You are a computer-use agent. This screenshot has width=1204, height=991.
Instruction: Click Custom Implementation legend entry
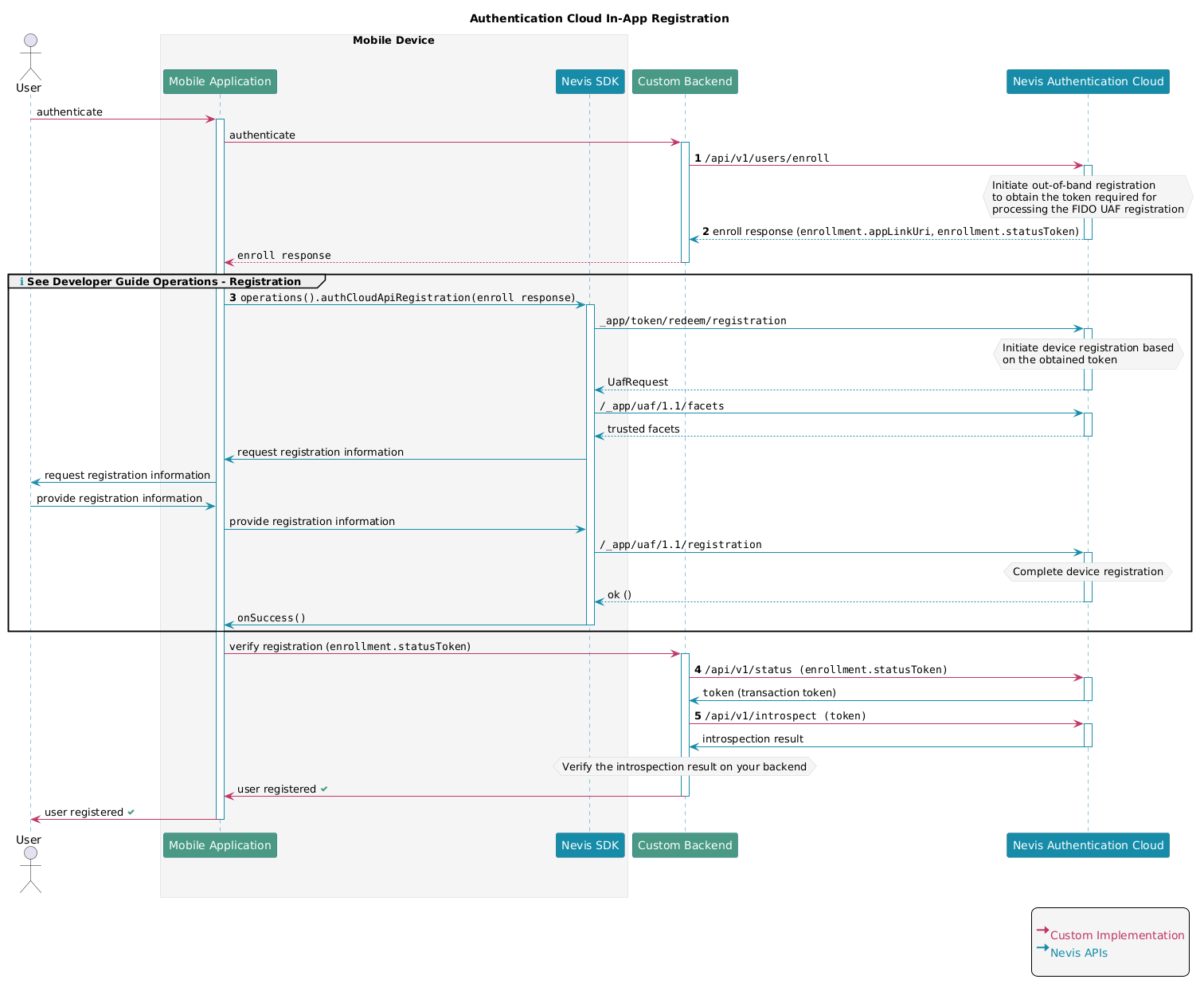tap(1117, 936)
